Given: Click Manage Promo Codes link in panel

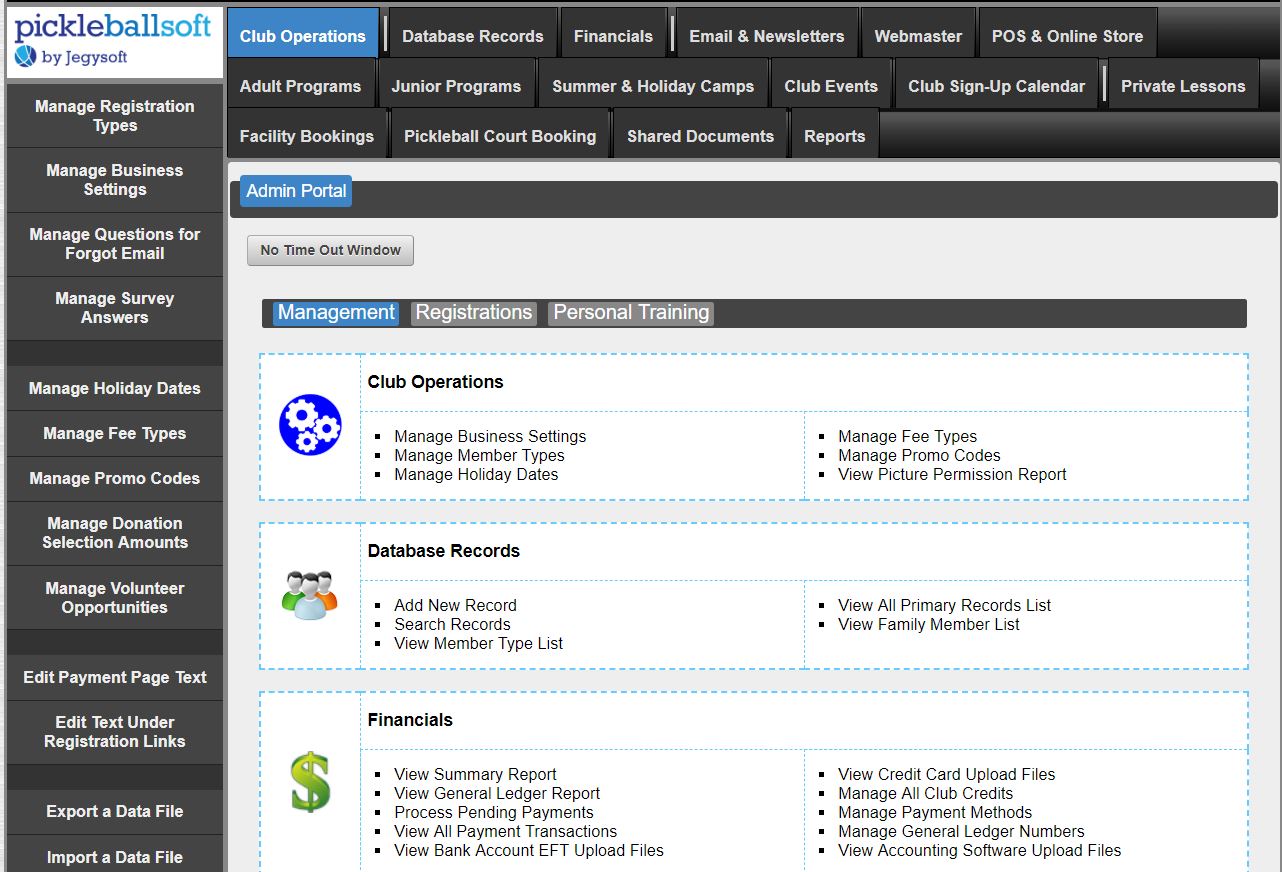Looking at the screenshot, I should [x=919, y=455].
